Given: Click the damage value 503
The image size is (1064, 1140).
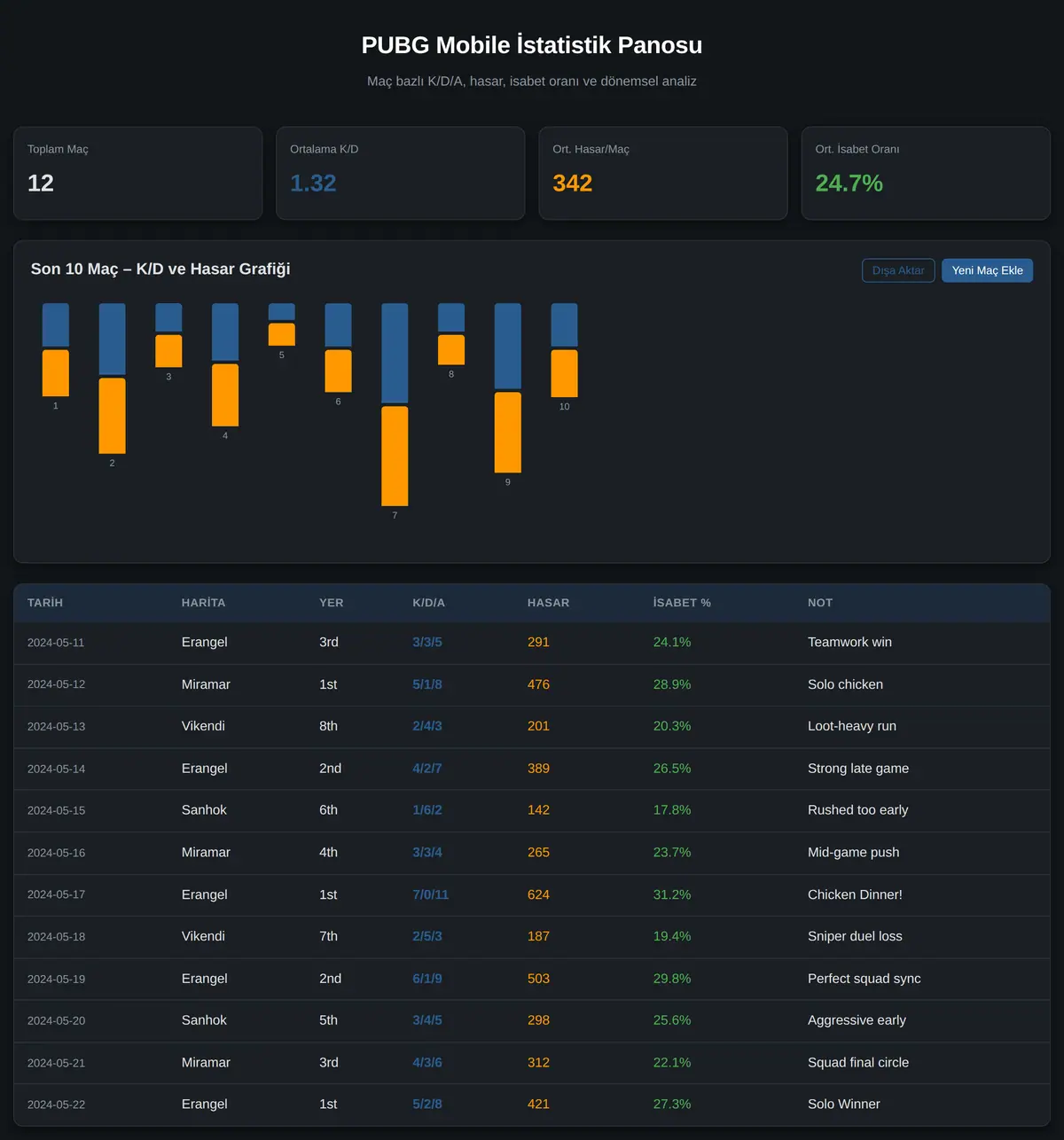Looking at the screenshot, I should pos(538,979).
